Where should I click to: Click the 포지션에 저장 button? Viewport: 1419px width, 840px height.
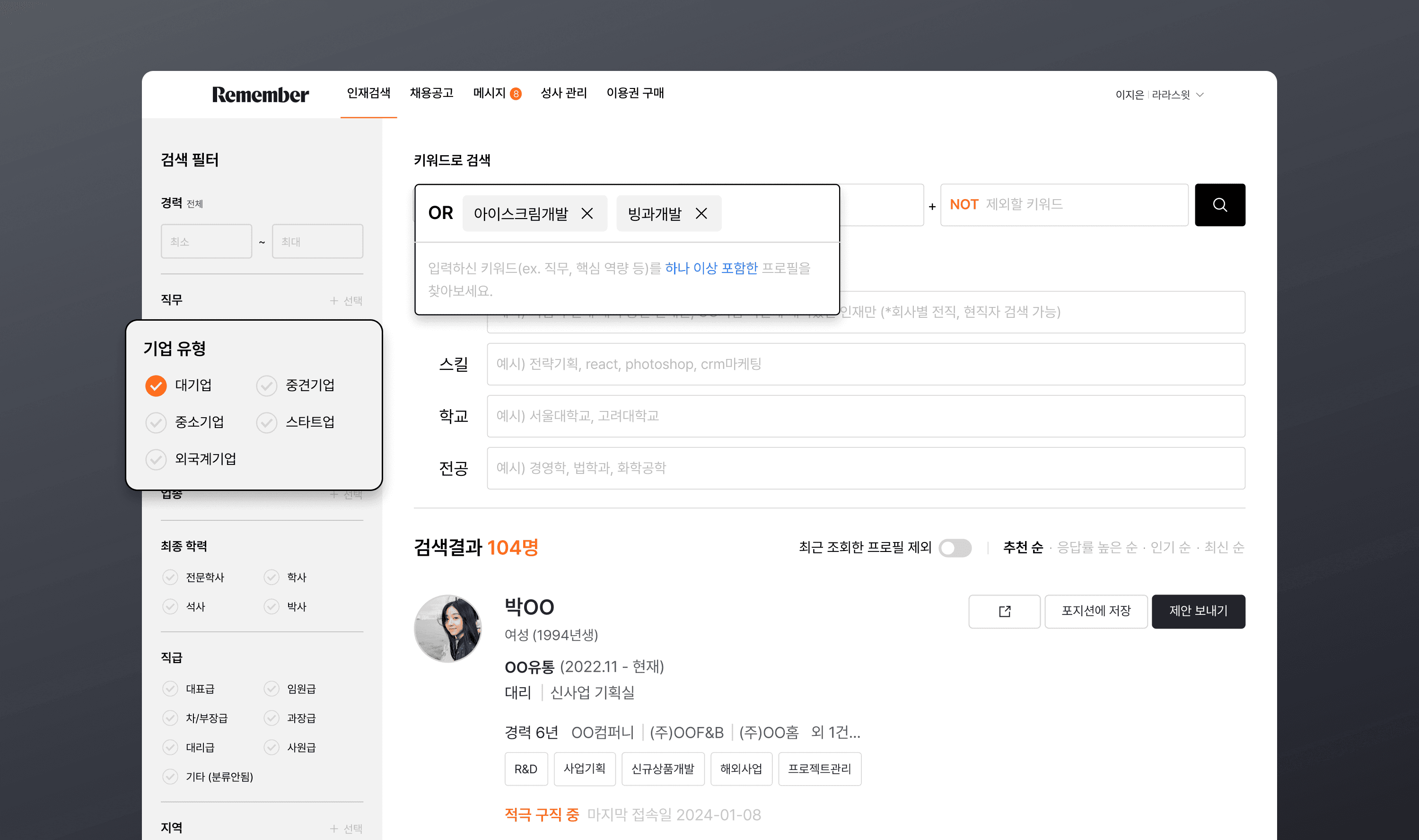coord(1095,612)
